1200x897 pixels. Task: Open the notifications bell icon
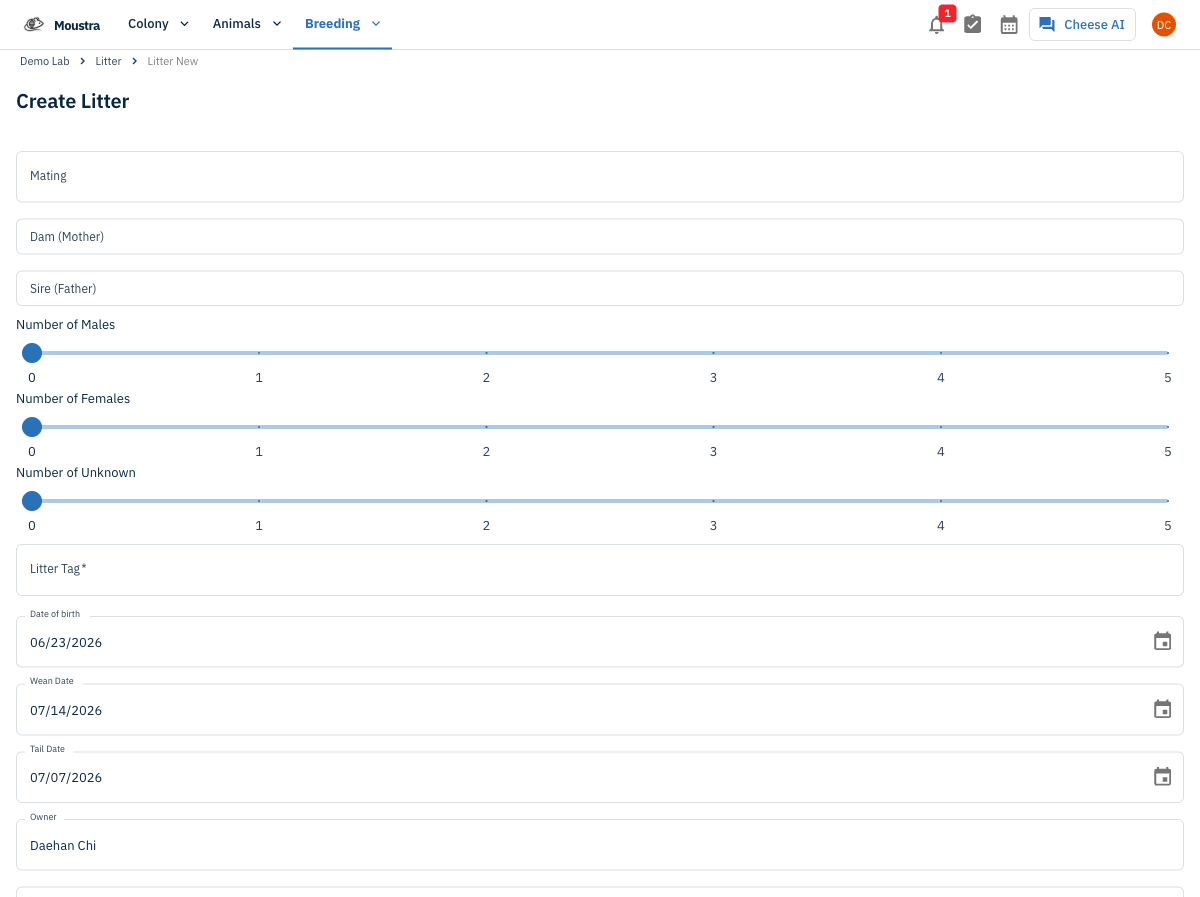click(936, 25)
